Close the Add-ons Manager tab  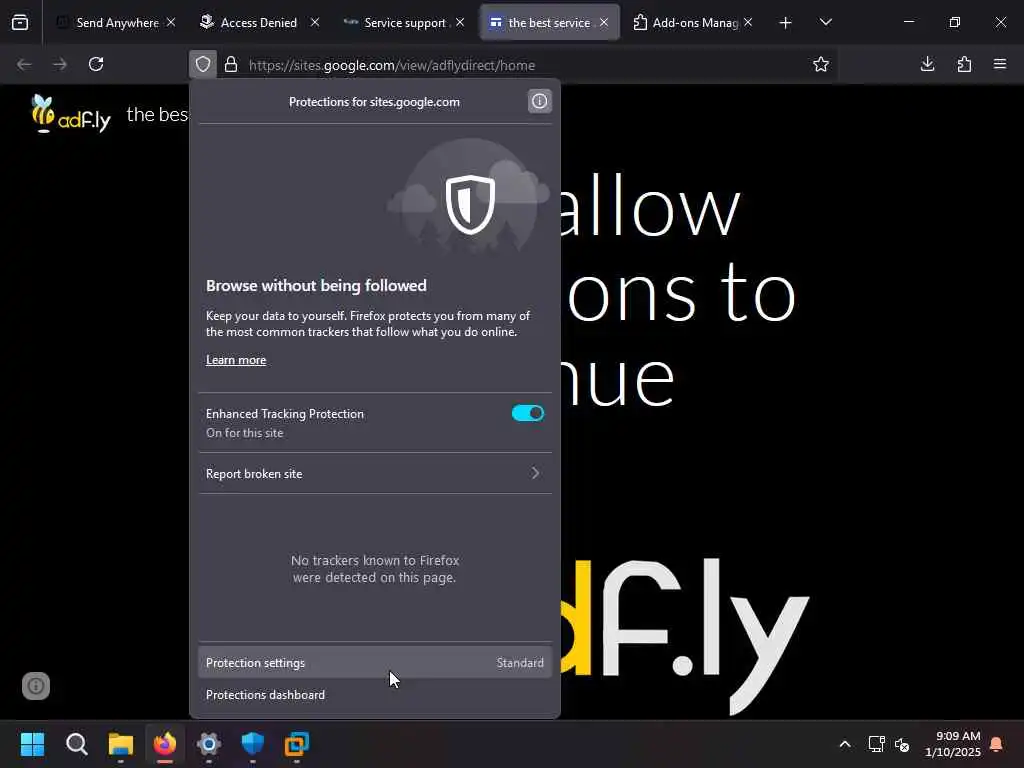click(x=748, y=22)
